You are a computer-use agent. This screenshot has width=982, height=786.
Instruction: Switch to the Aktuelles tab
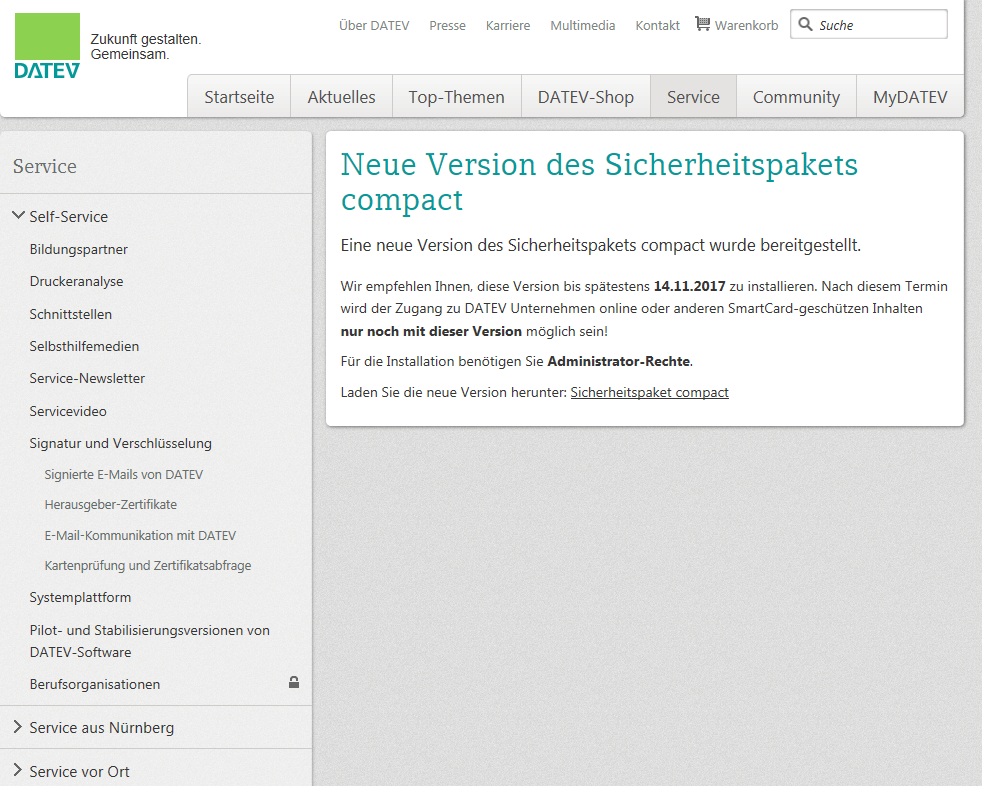(x=341, y=96)
